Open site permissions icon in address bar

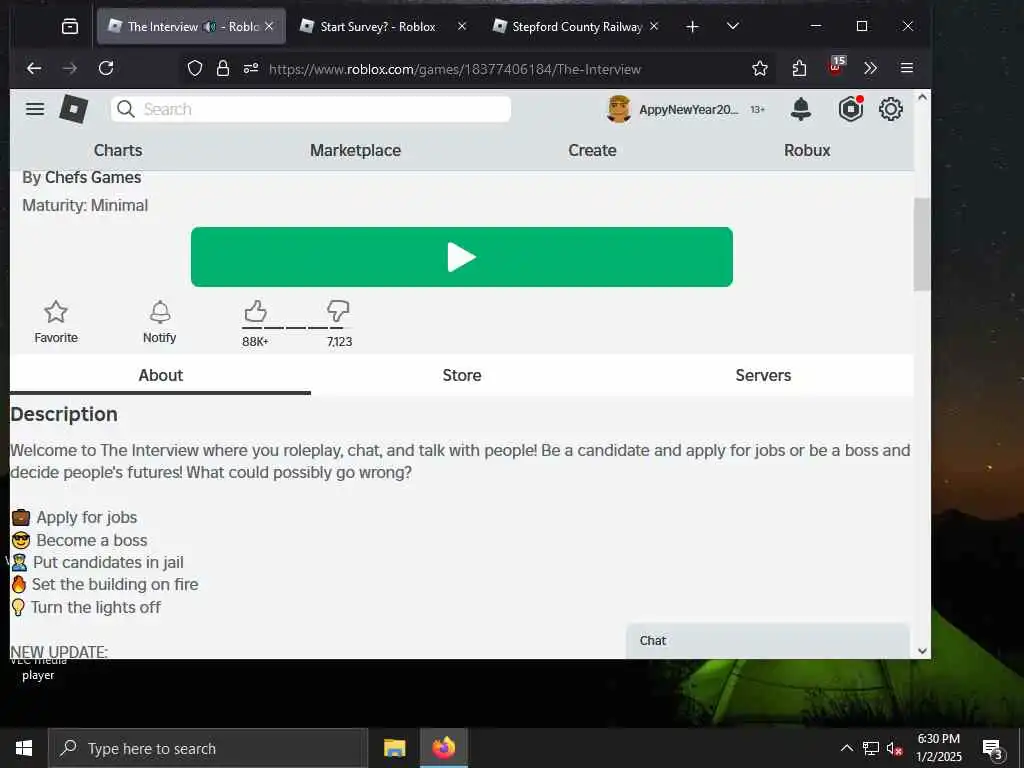coord(251,69)
